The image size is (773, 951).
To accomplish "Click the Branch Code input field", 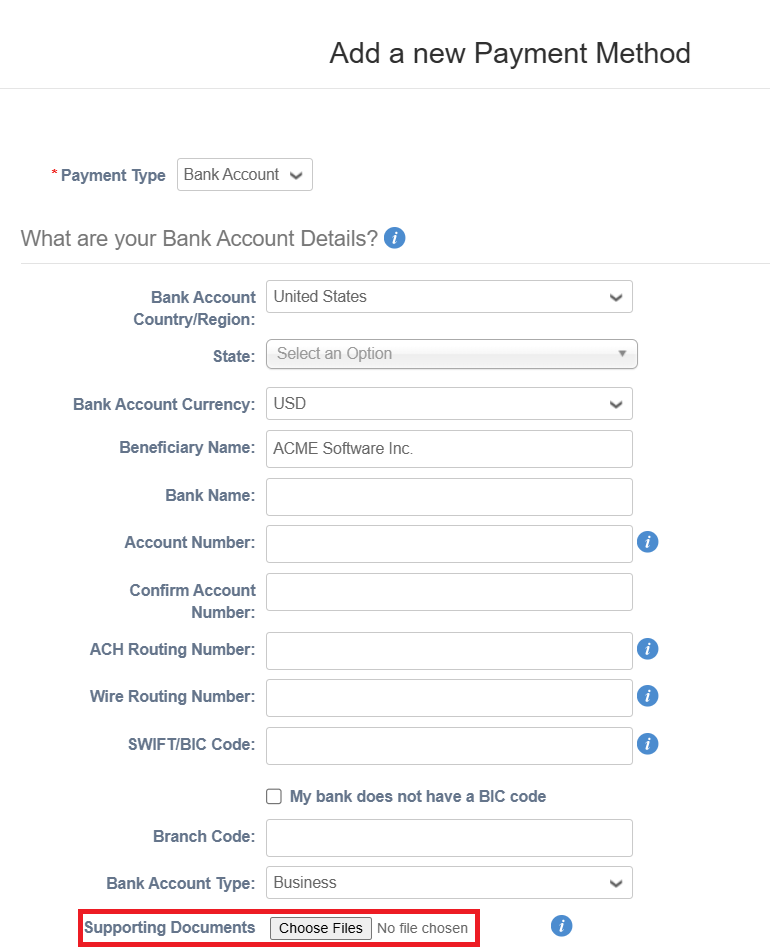I will pos(448,837).
